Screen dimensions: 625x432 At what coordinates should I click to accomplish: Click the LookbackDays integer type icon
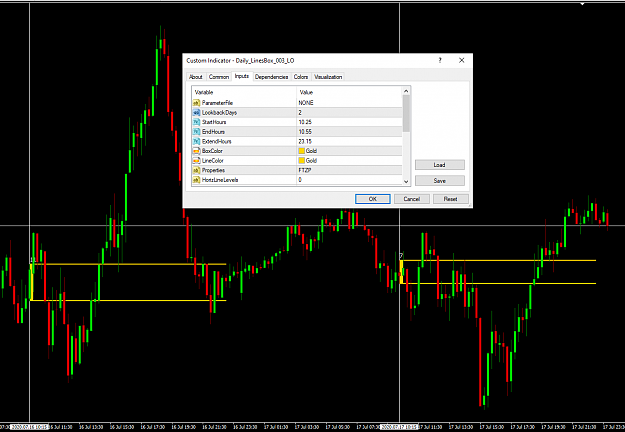(x=196, y=112)
